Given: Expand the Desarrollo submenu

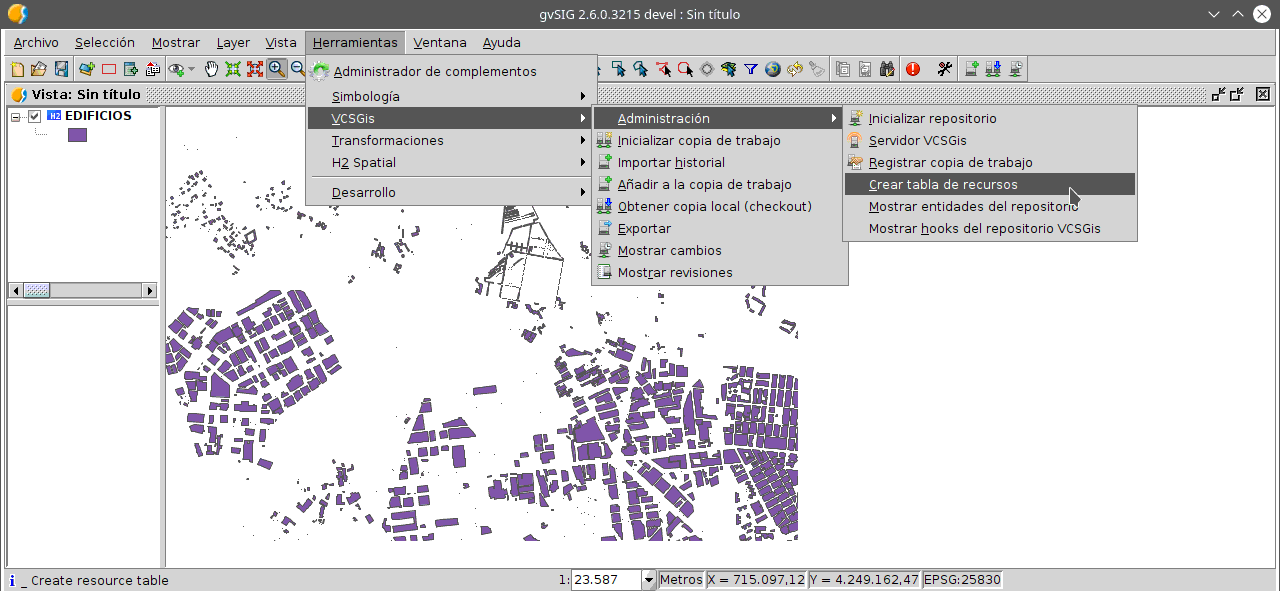Looking at the screenshot, I should click(451, 192).
